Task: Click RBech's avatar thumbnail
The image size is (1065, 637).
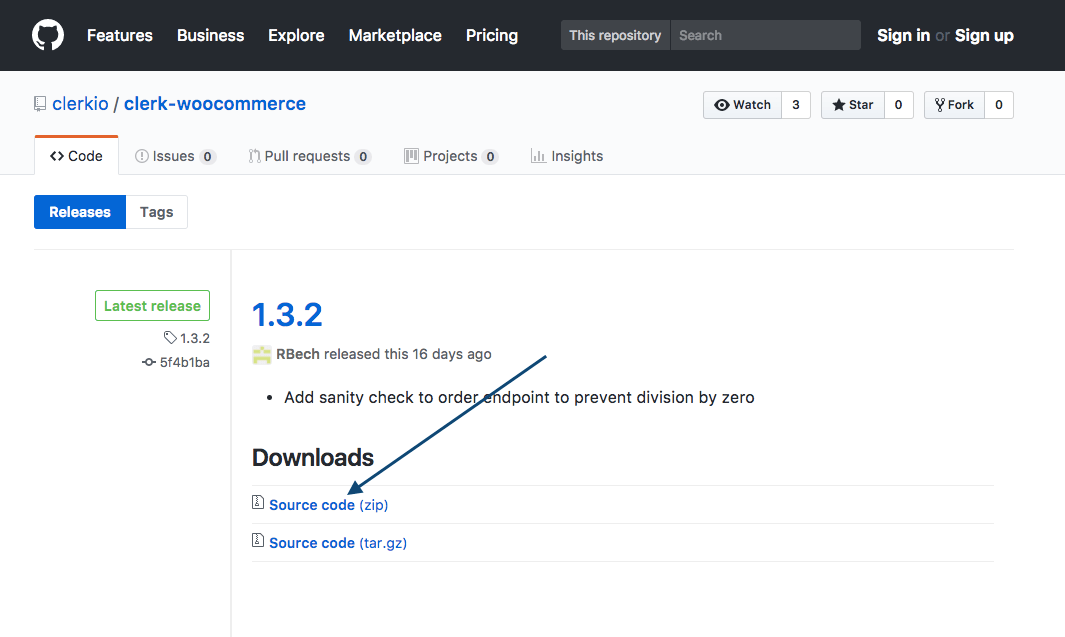Action: click(261, 354)
